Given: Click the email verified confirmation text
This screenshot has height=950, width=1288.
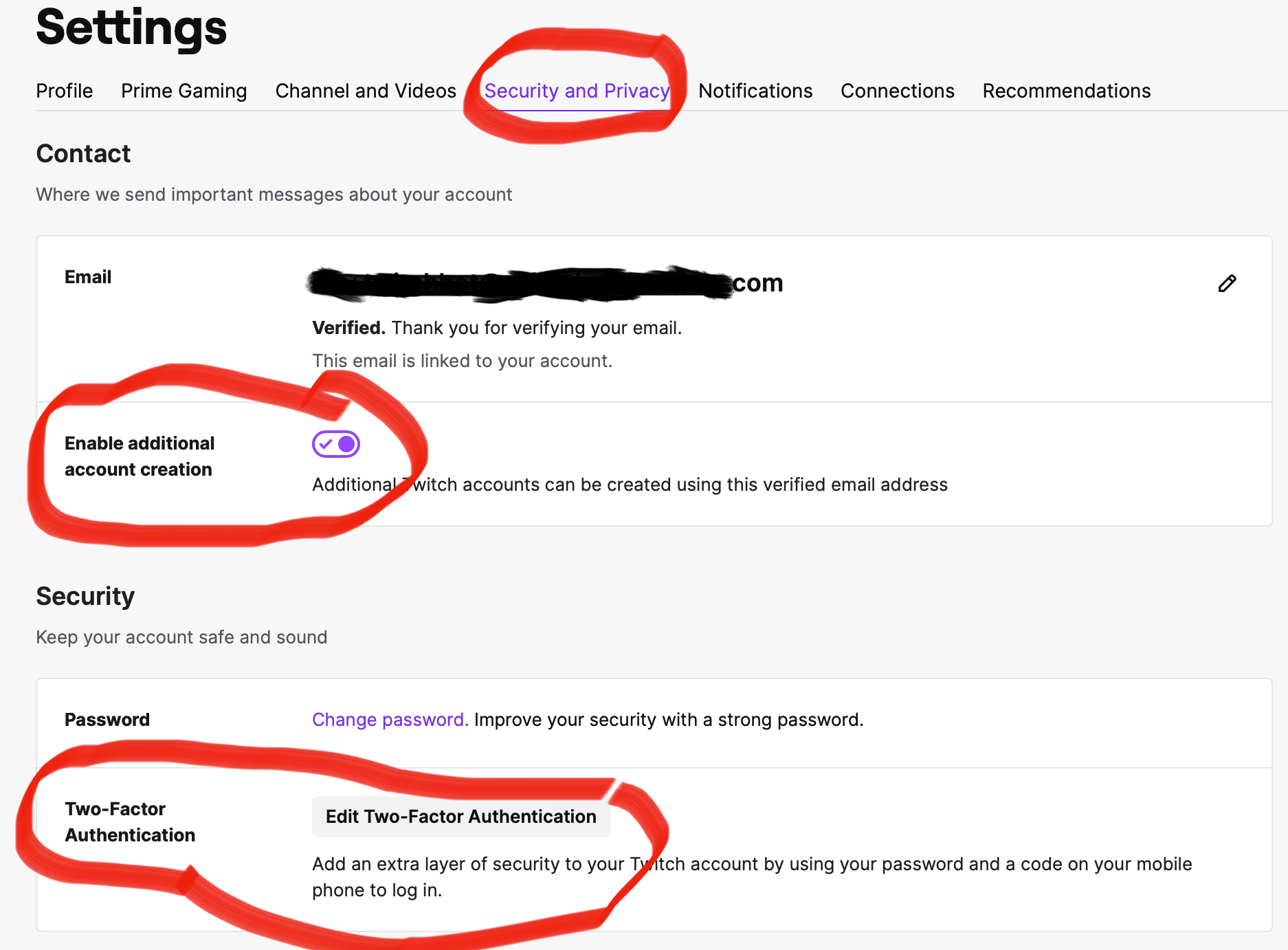Looking at the screenshot, I should coord(496,328).
